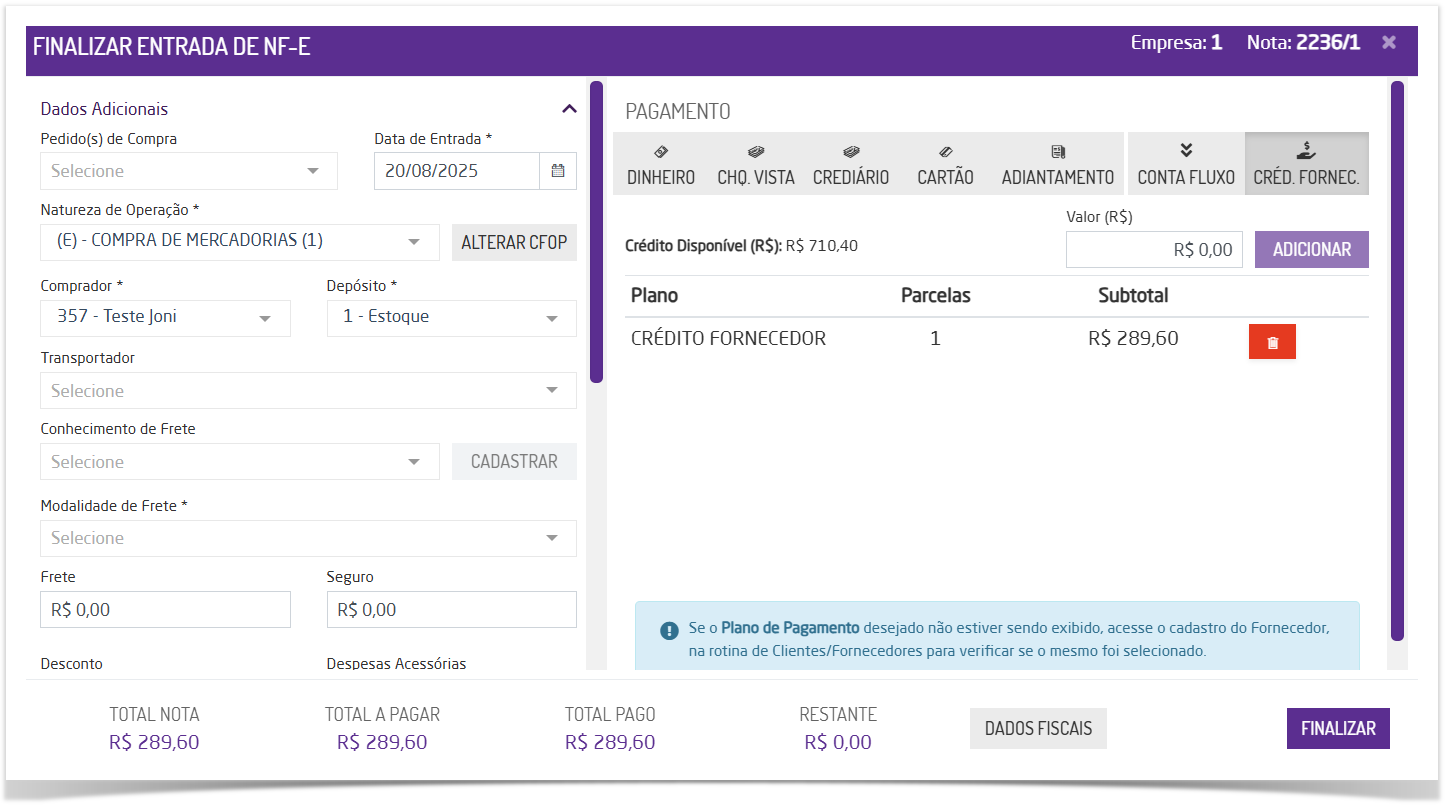Open the Pedido(s) de Compra dropdown
The height and width of the screenshot is (809, 1452).
point(189,171)
